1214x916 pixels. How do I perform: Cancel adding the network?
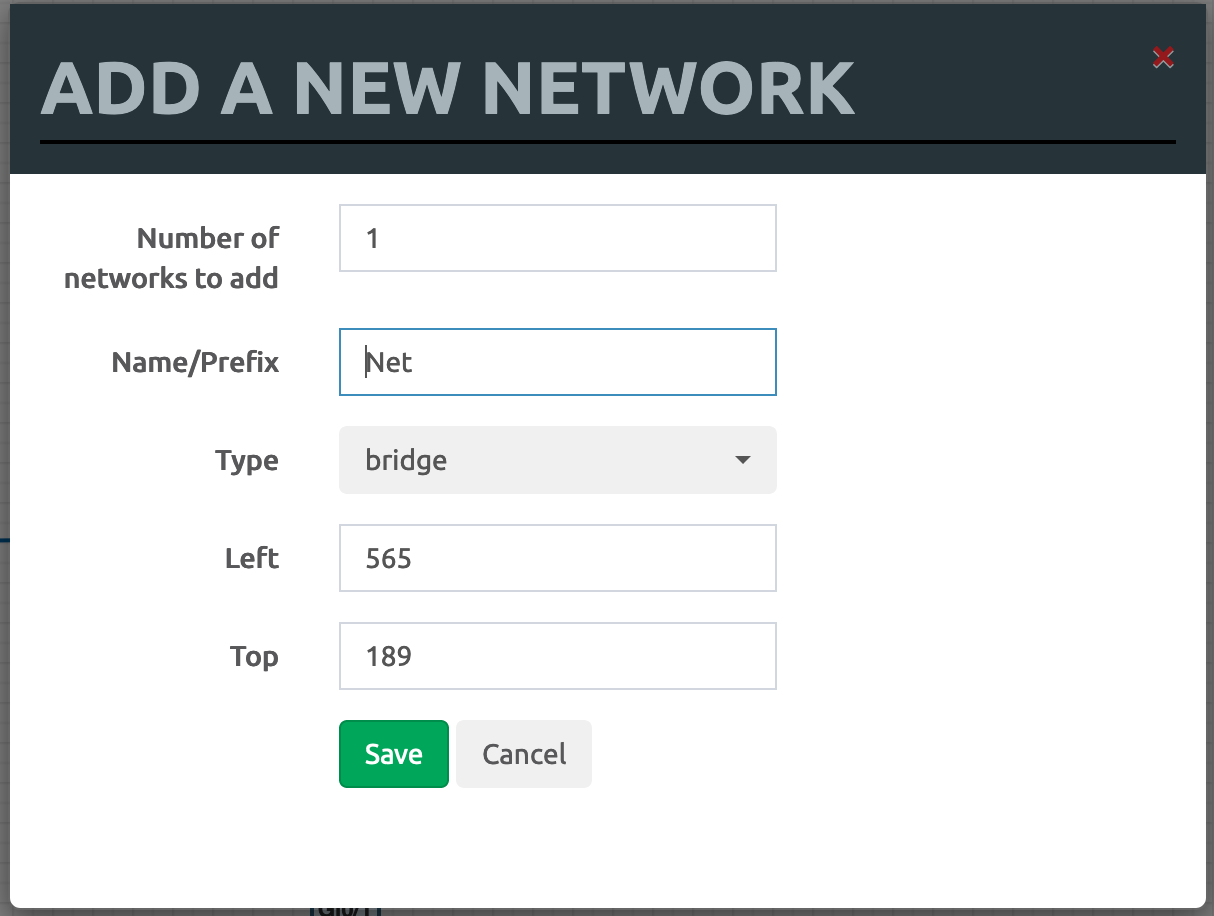(524, 754)
